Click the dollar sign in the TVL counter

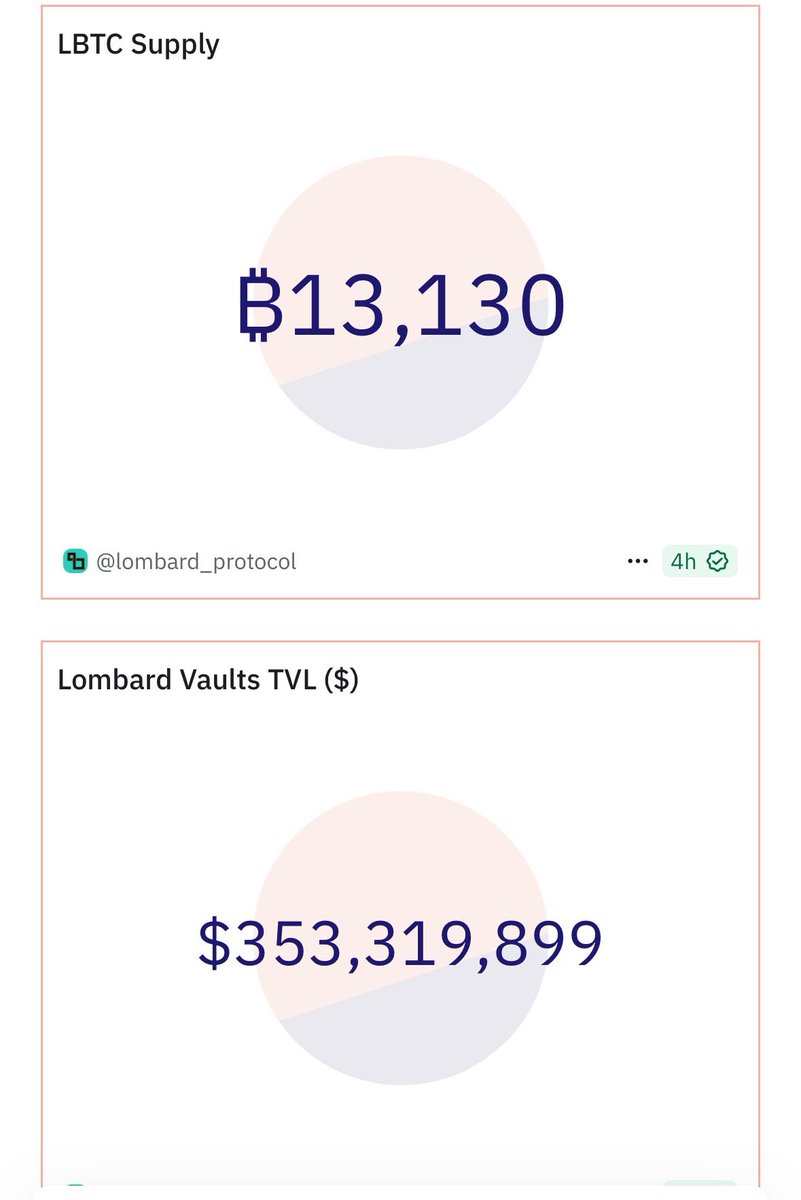click(214, 942)
